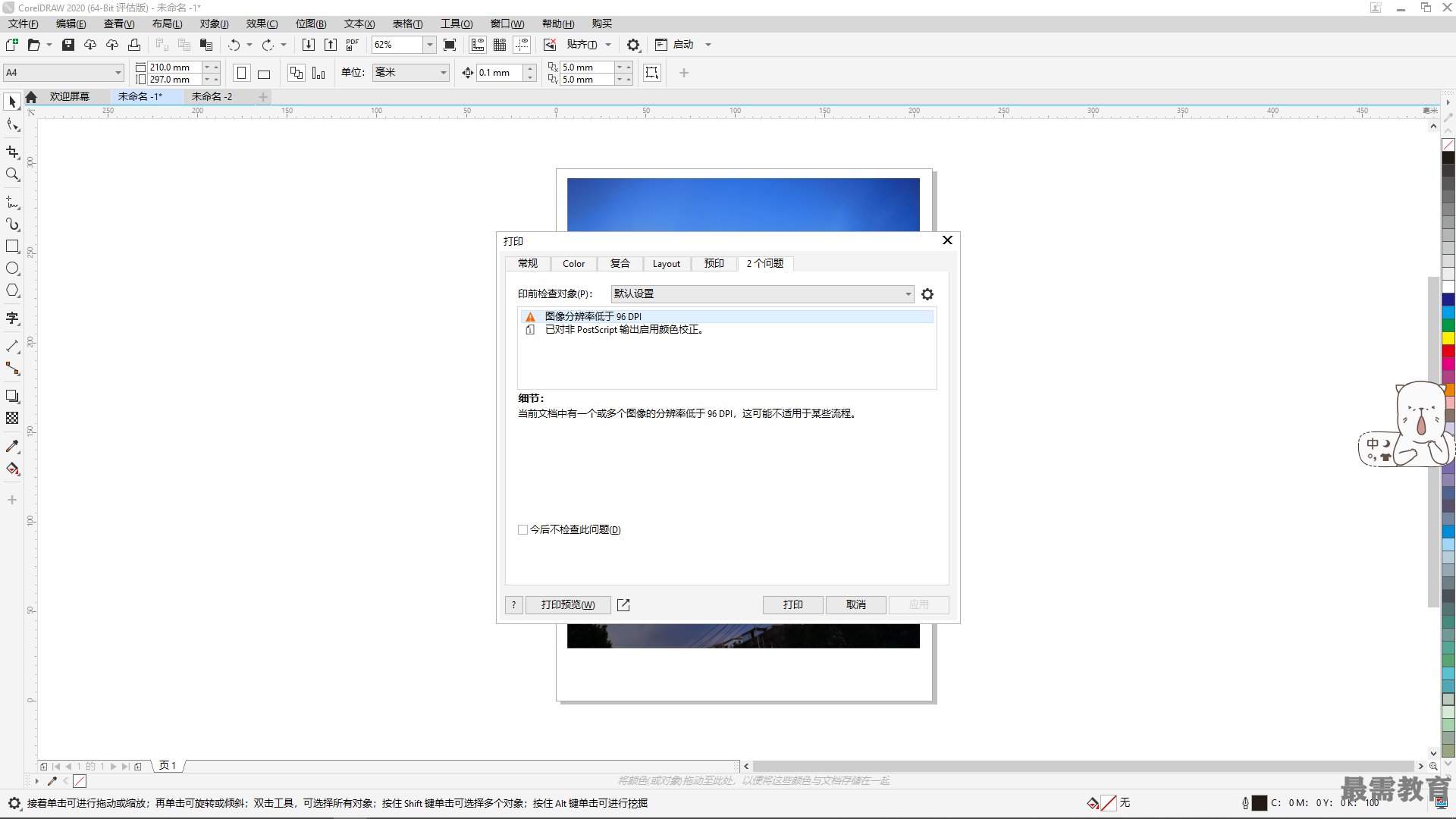Open preflight settings gear in print dialog
Viewport: 1456px width, 819px height.
click(927, 294)
